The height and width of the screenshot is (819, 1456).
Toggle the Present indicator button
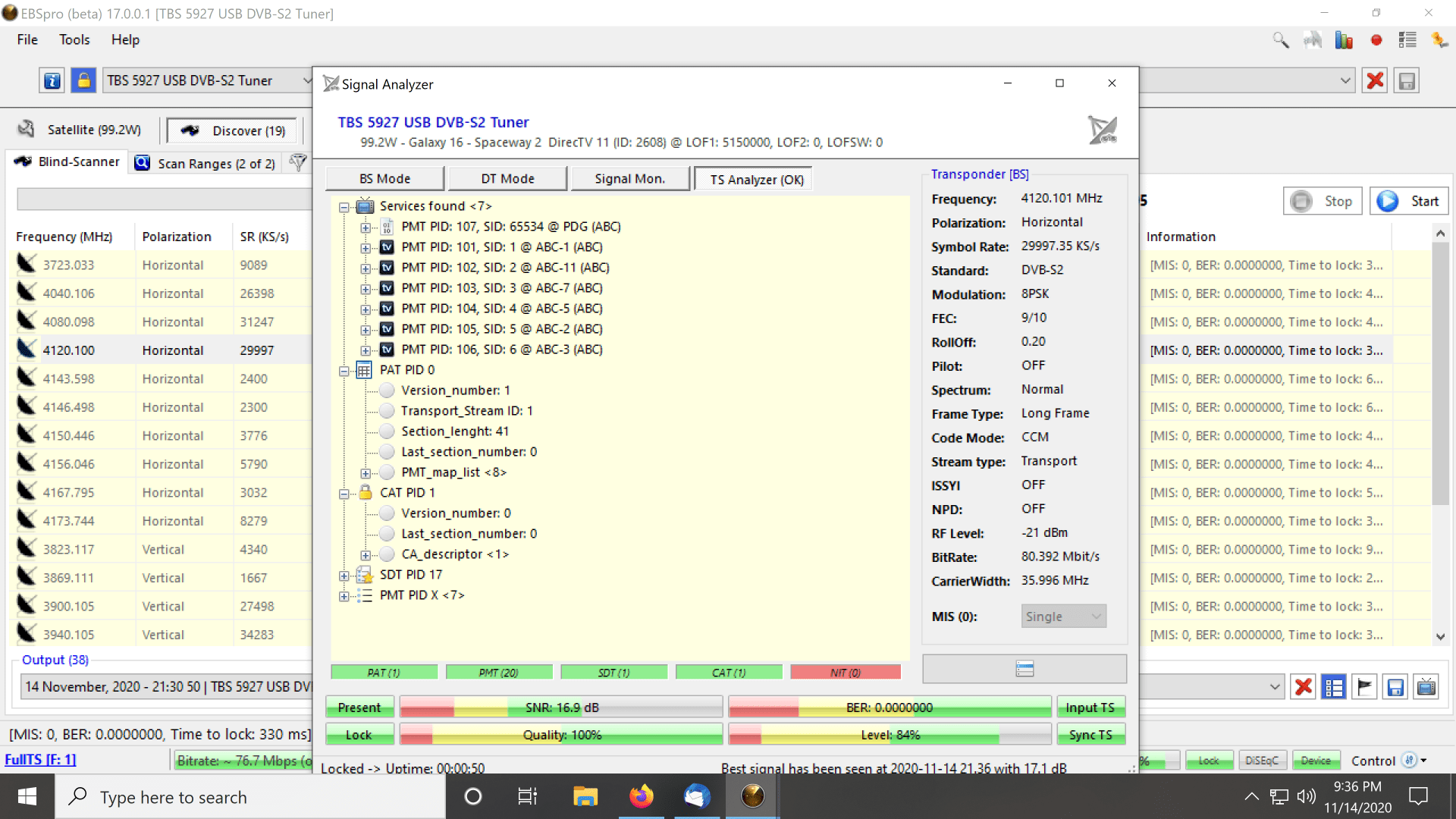click(x=359, y=708)
